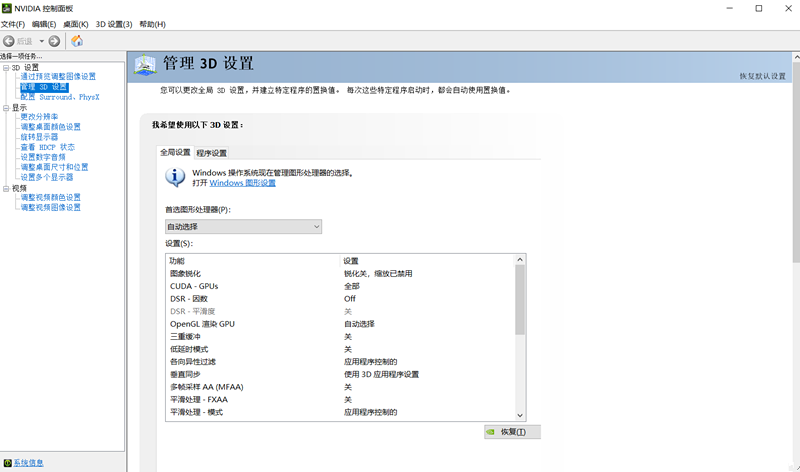Image resolution: width=800 pixels, height=472 pixels.
Task: Open the 桌面(K) menu
Action: tap(76, 24)
